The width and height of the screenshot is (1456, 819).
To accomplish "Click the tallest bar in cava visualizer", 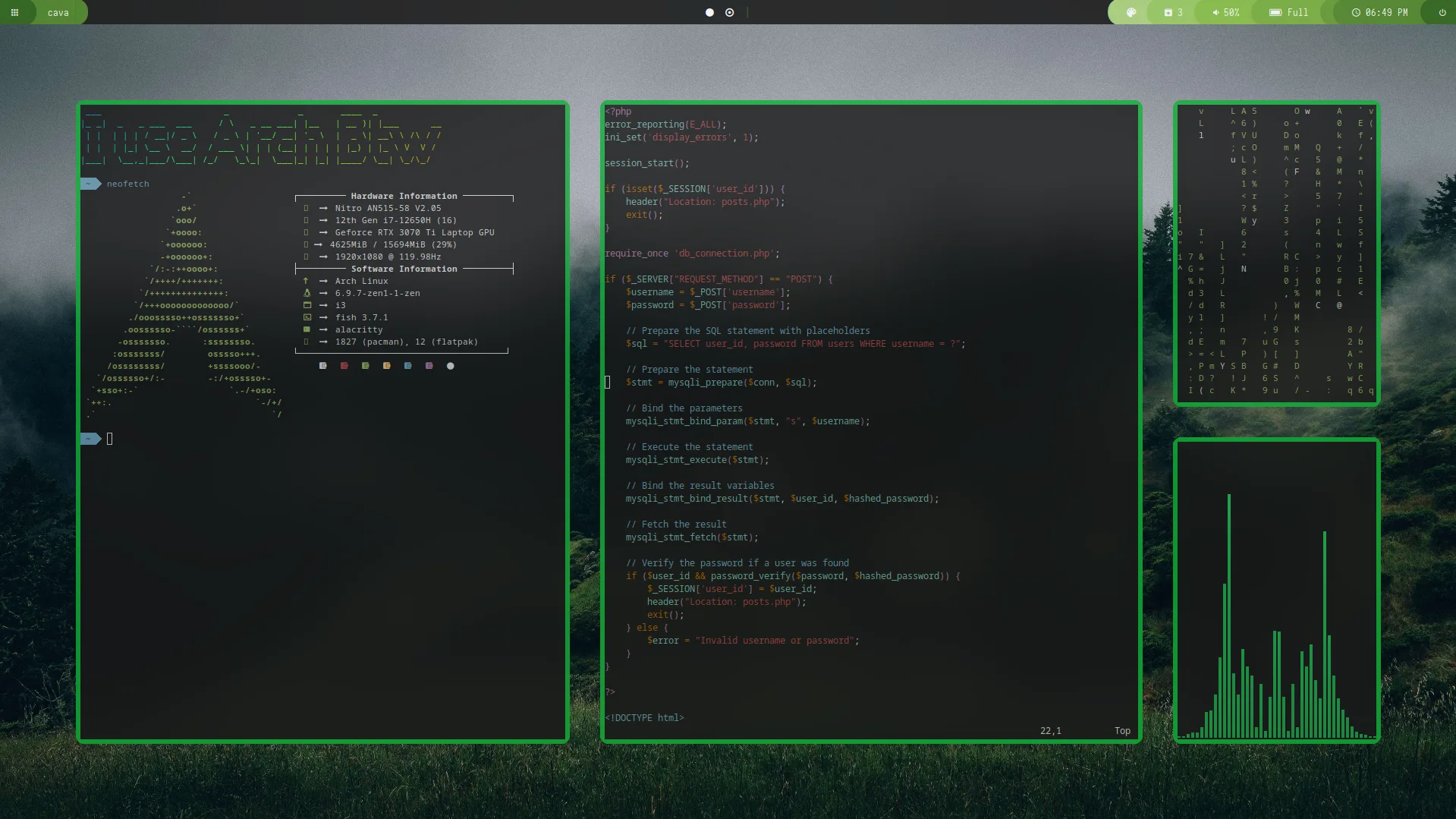I will coord(1229,616).
